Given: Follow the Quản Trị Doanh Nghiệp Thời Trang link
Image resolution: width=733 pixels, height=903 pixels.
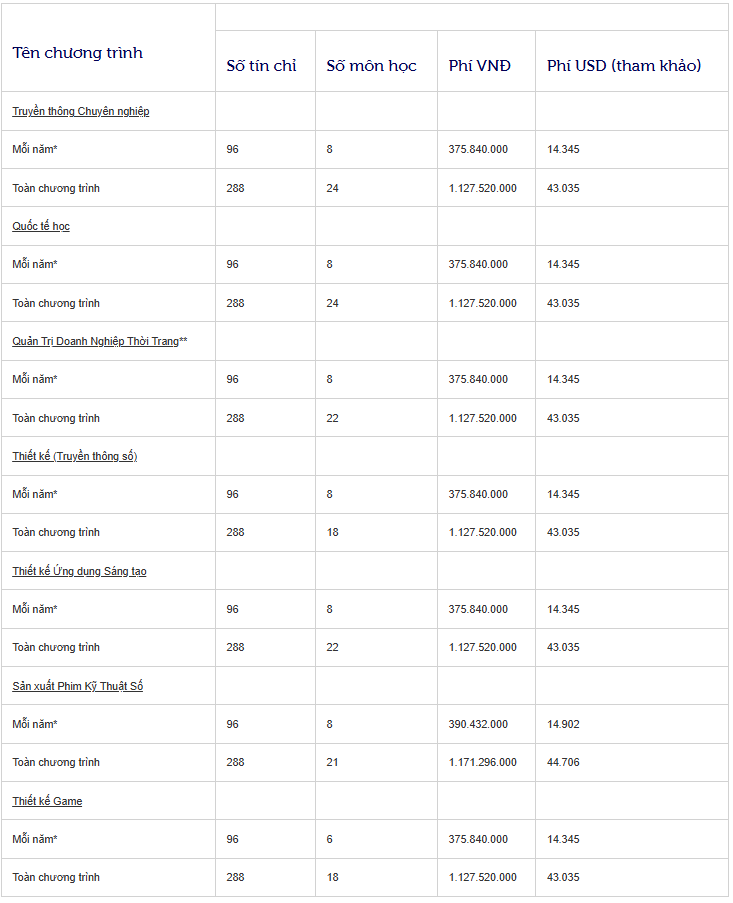Looking at the screenshot, I should [95, 341].
